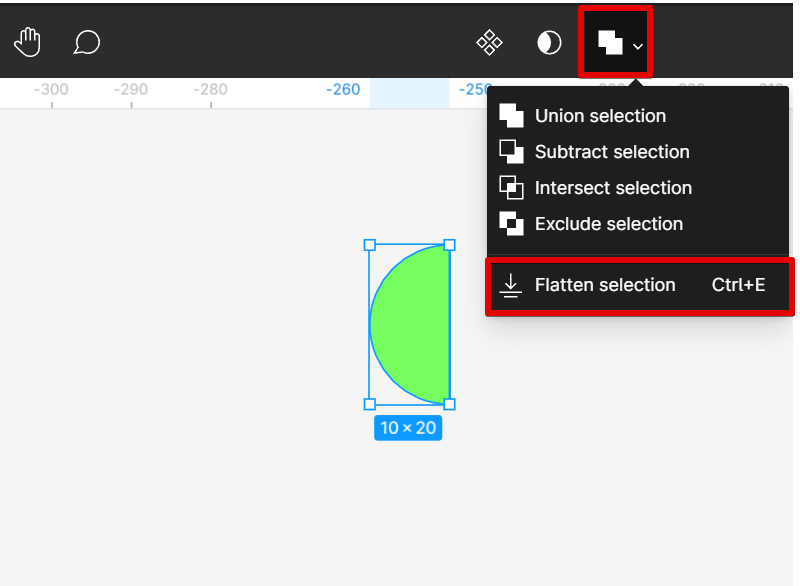Click the Union selection icon

[511, 116]
